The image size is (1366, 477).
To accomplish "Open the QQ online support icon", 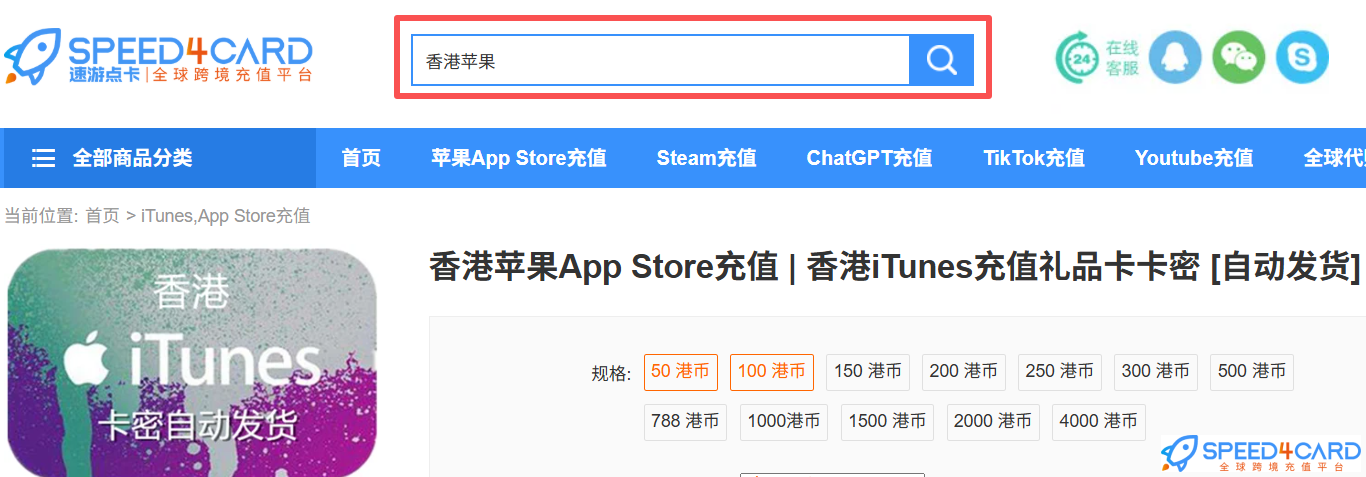I will [x=1175, y=57].
